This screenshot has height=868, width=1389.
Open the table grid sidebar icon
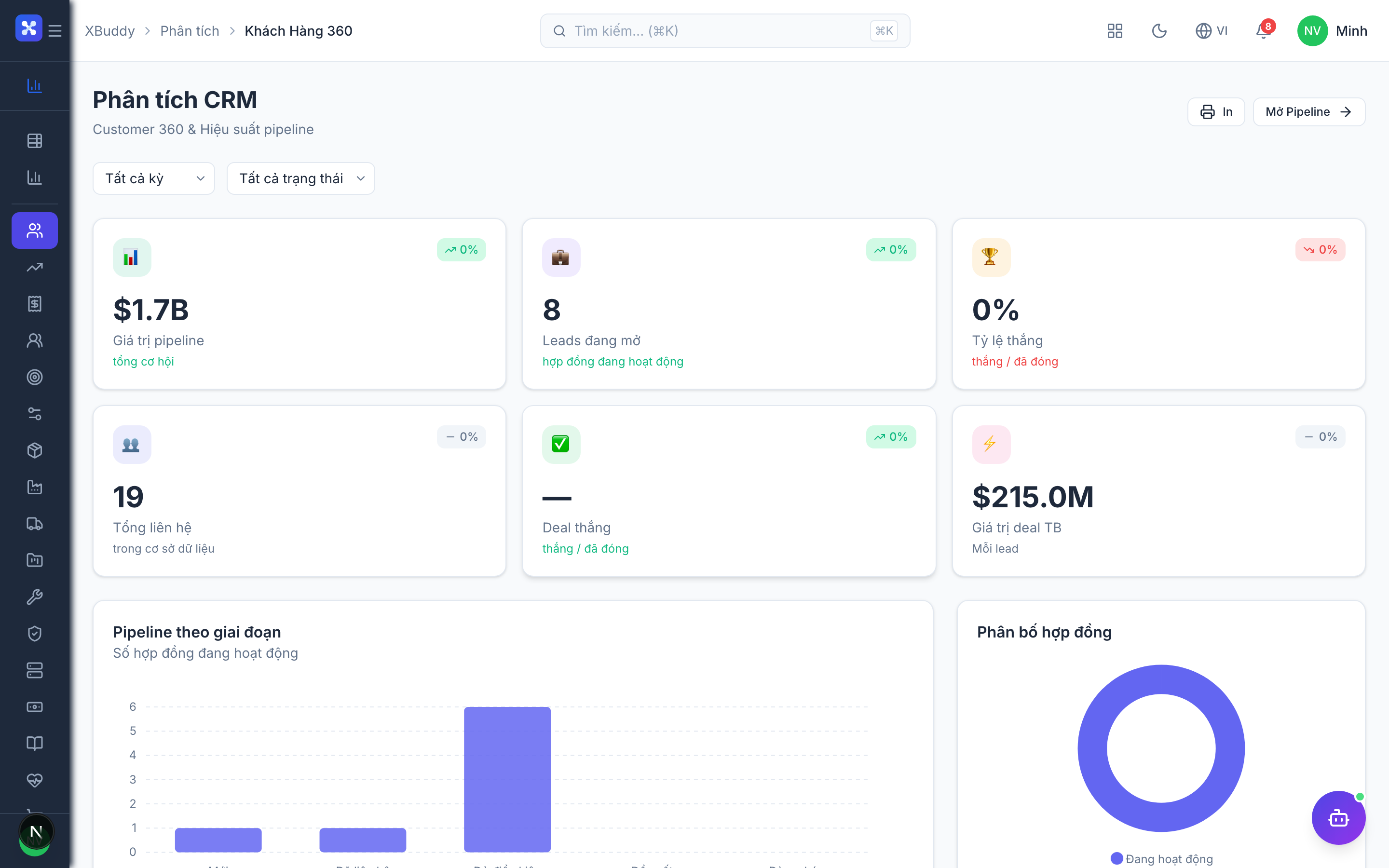pyautogui.click(x=34, y=141)
